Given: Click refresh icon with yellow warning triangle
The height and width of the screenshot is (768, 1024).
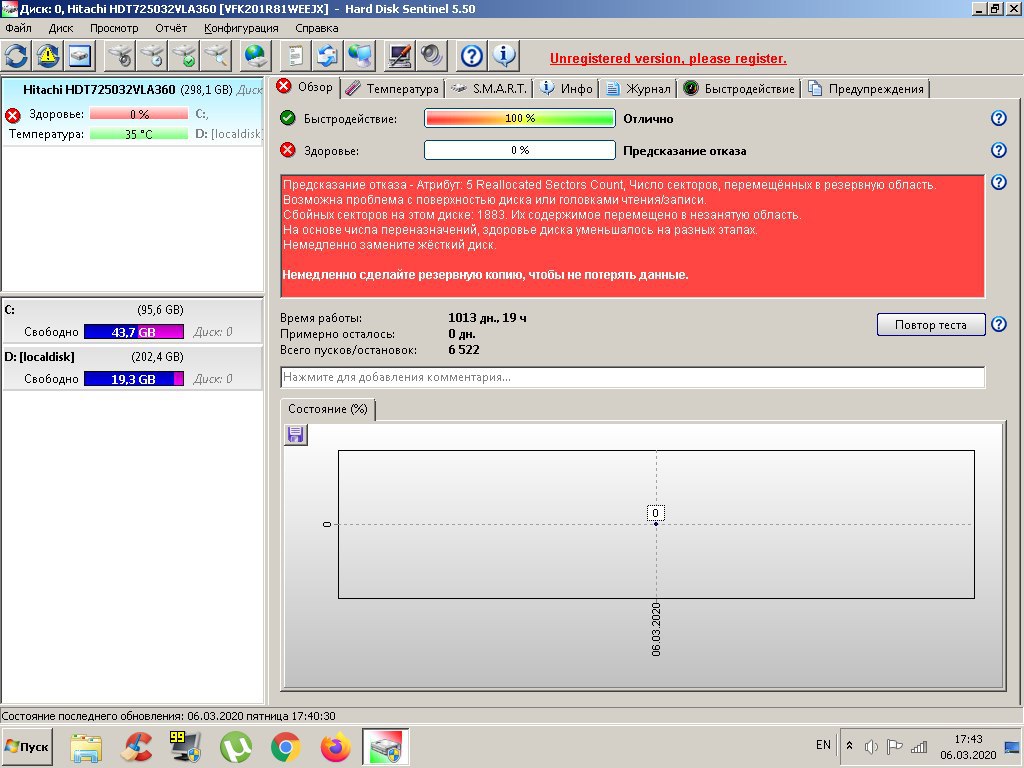Looking at the screenshot, I should click(48, 56).
